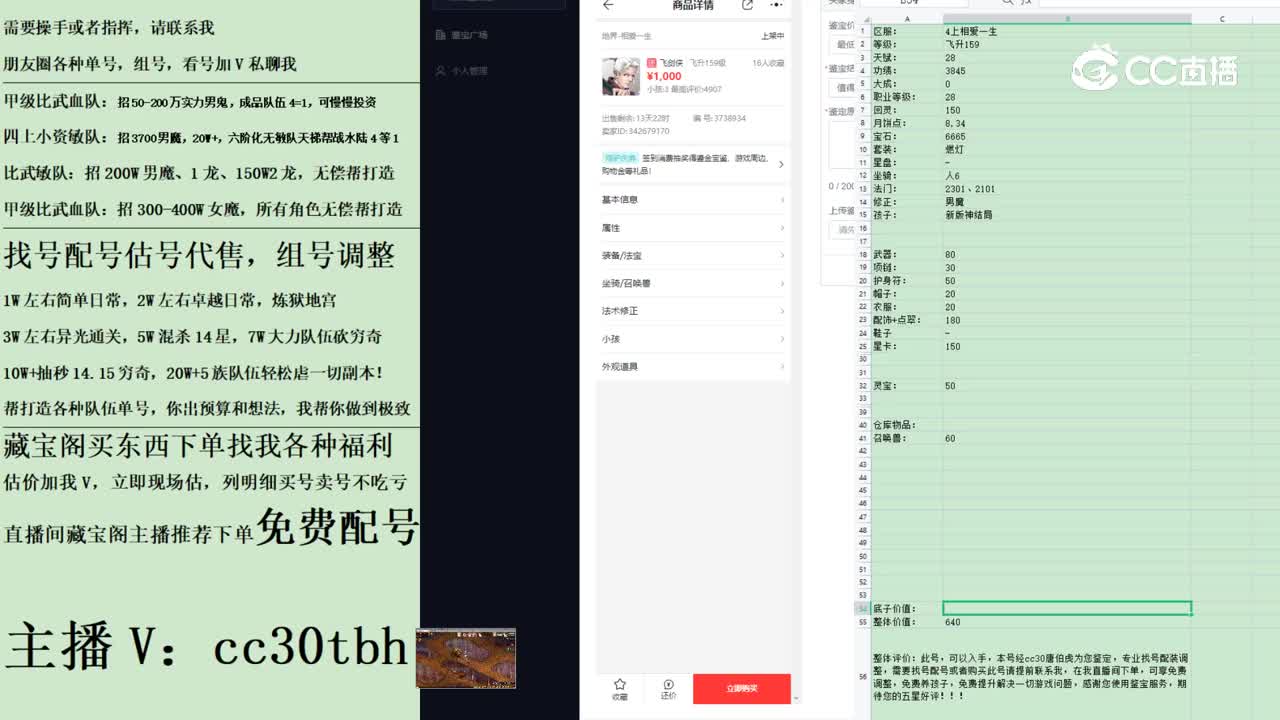Viewport: 1280px width, 720px height.
Task: Click the 星卡 value 150 cell
Action: [x=1067, y=346]
